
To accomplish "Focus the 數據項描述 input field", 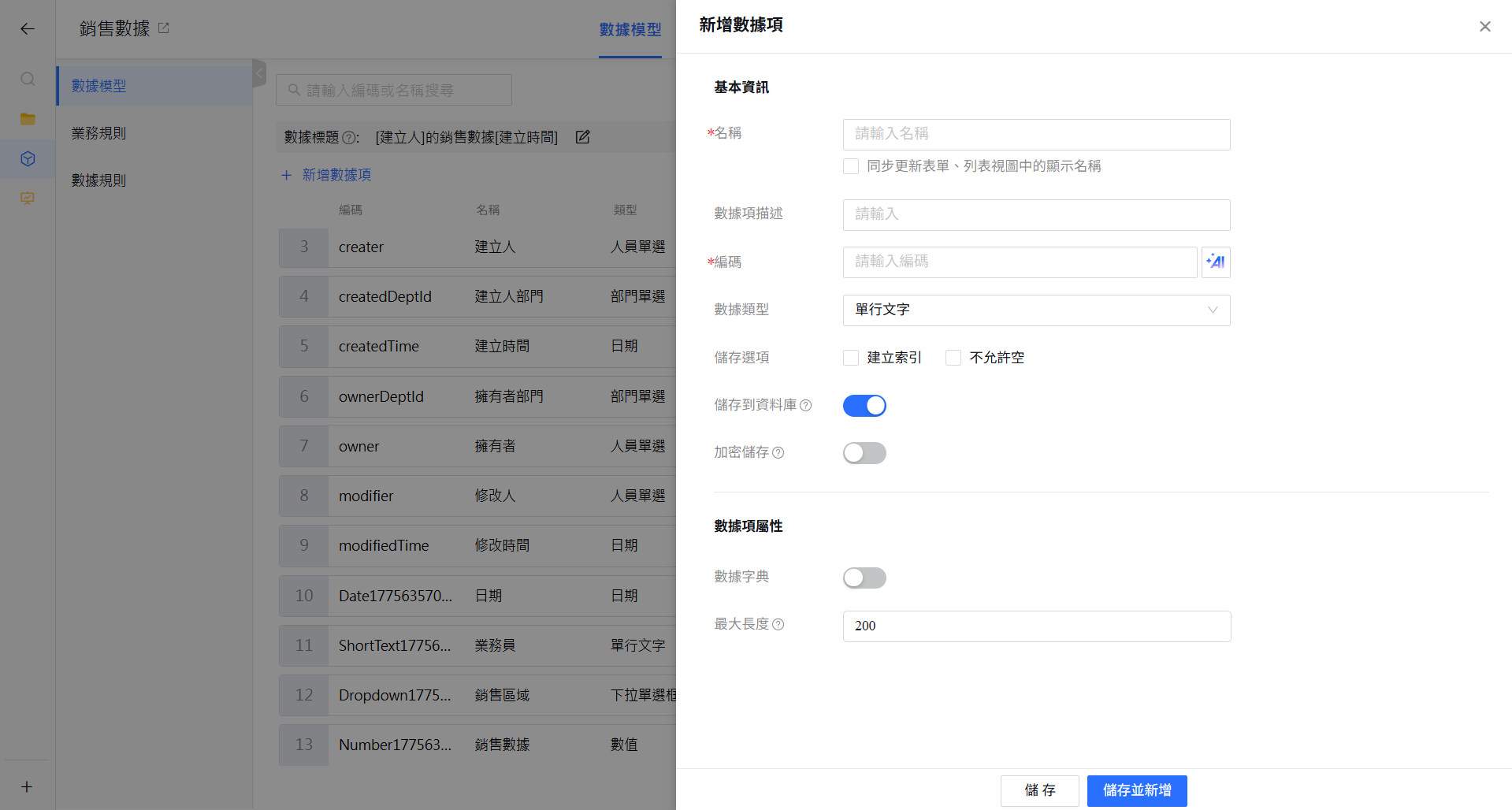I will pyautogui.click(x=1036, y=215).
